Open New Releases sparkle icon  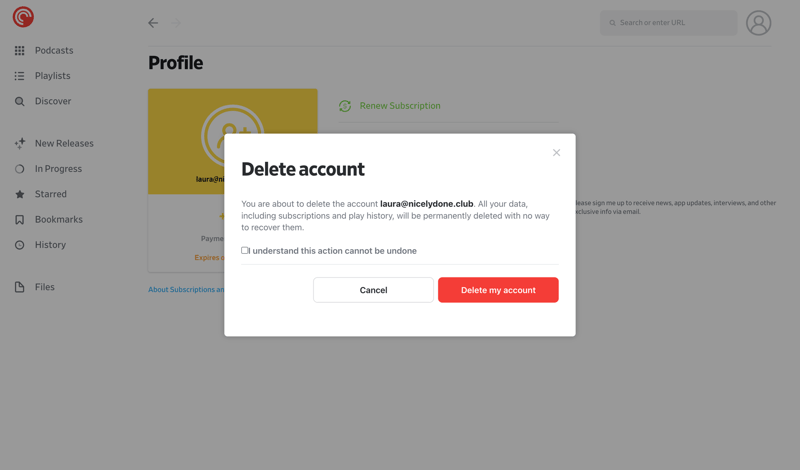point(19,143)
